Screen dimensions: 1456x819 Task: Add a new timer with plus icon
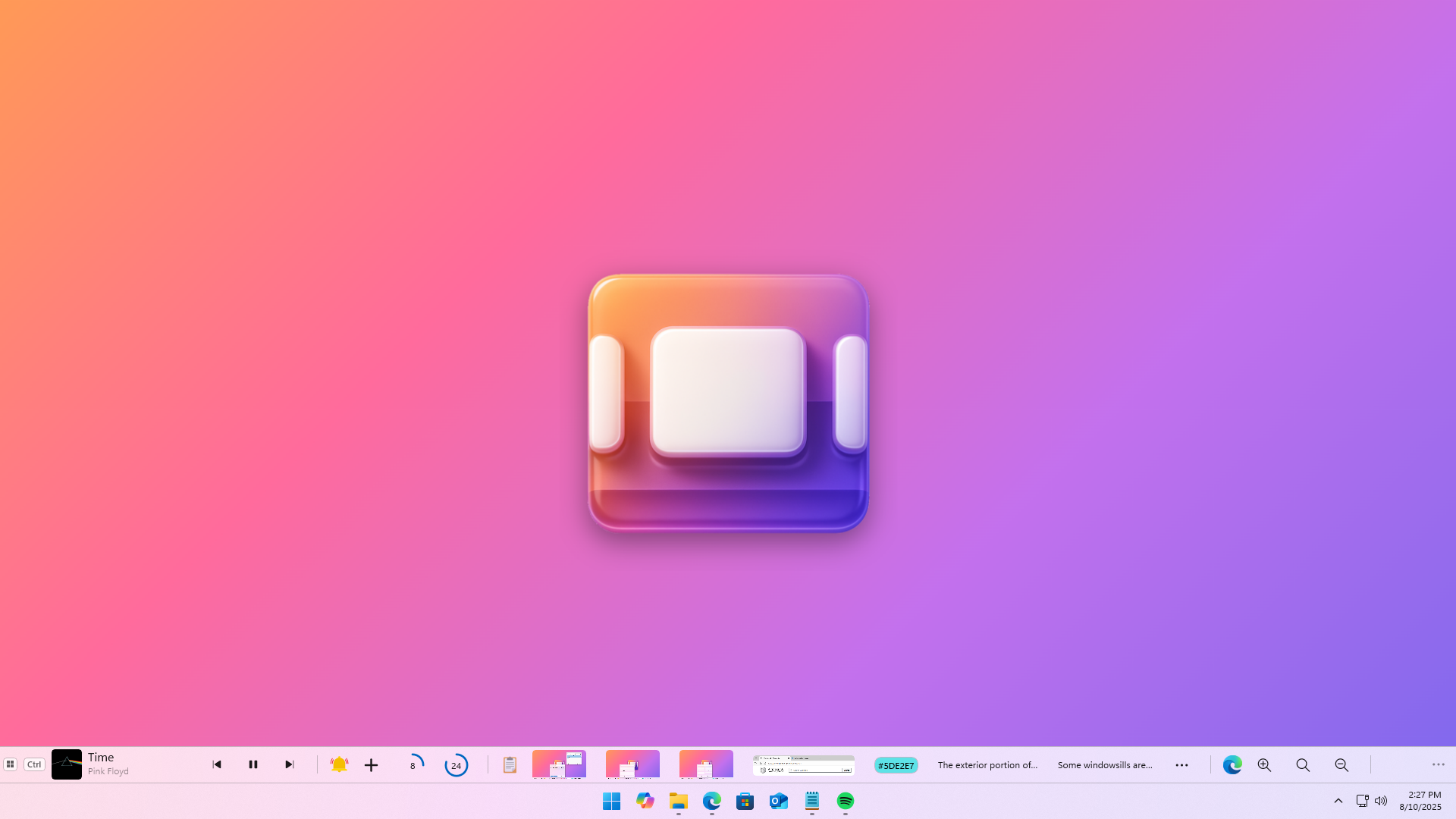371,765
